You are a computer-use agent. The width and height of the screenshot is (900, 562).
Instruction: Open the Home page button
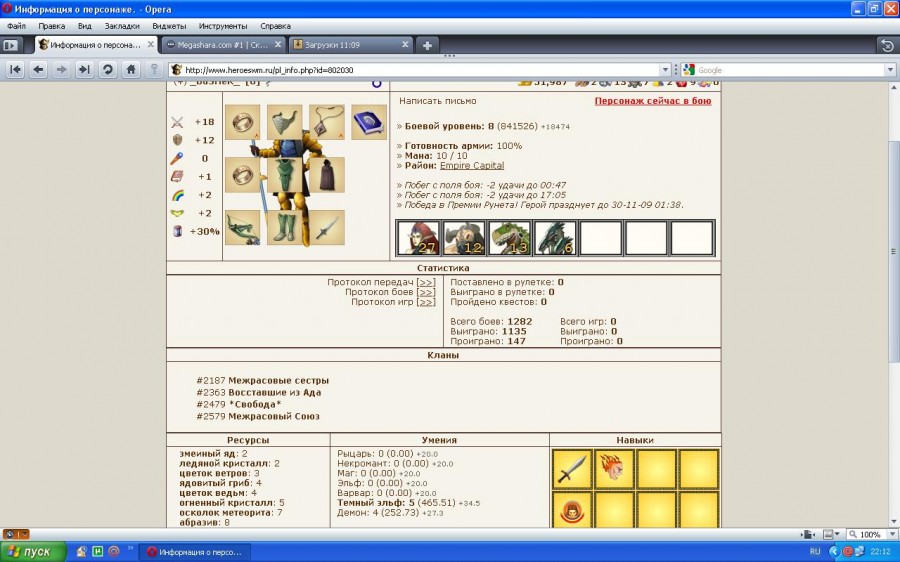(x=131, y=69)
